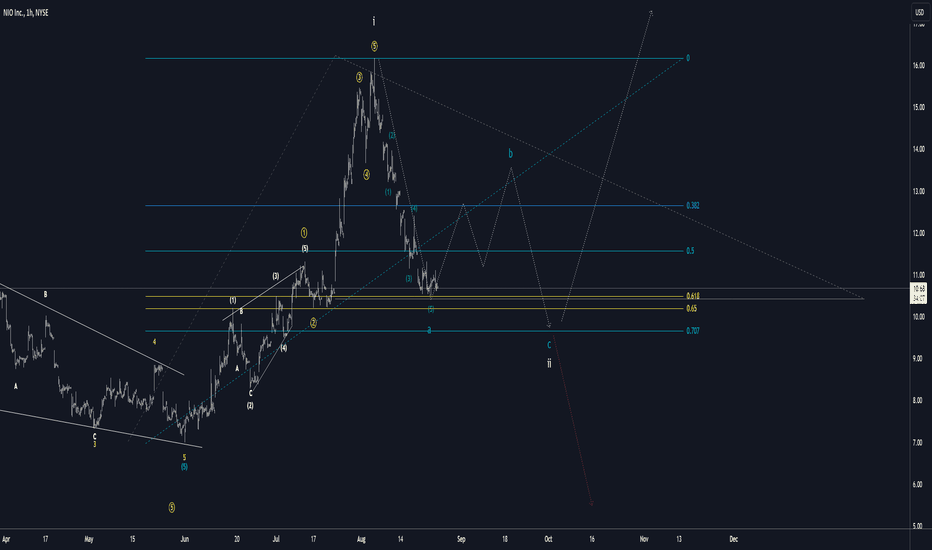Screen dimensions: 932x550
Task: Click the 11.00 price axis label
Action: tap(918, 275)
